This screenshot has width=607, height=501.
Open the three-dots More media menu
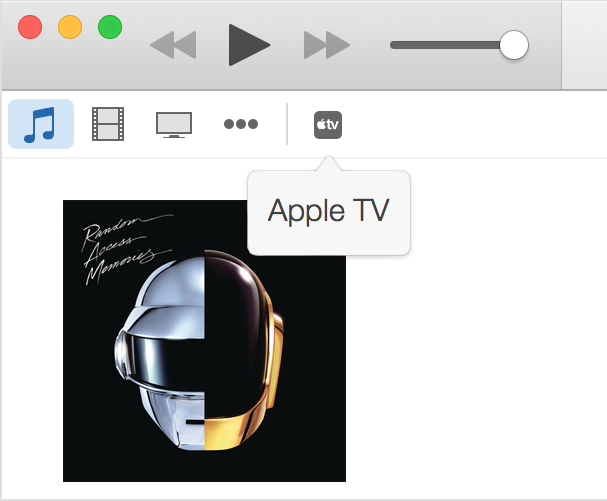(x=241, y=124)
